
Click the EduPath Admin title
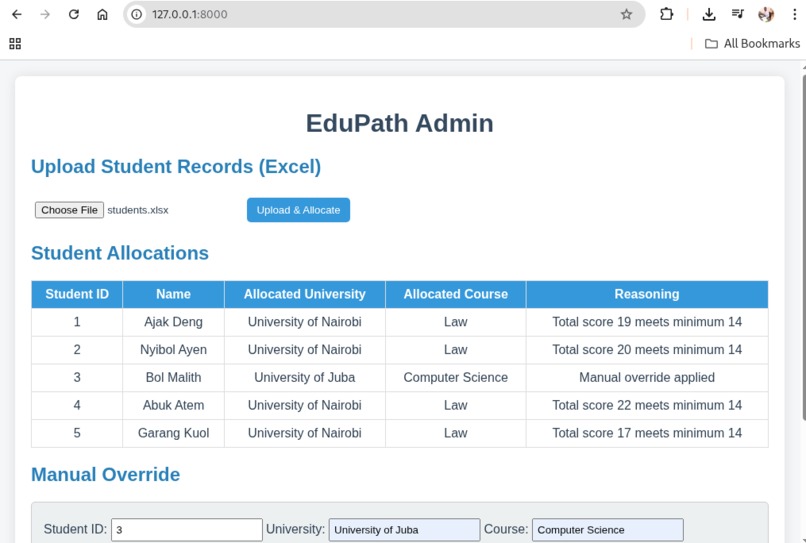point(399,123)
